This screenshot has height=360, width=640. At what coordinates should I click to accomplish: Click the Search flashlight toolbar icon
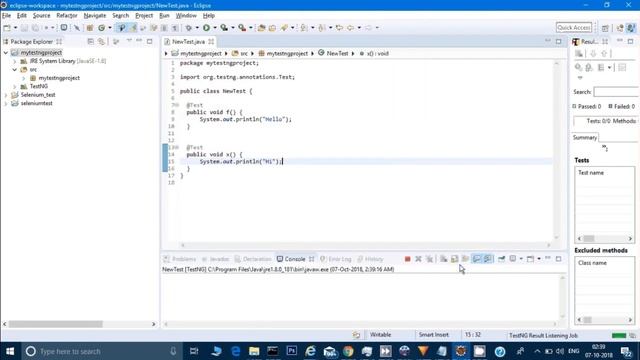click(x=284, y=28)
